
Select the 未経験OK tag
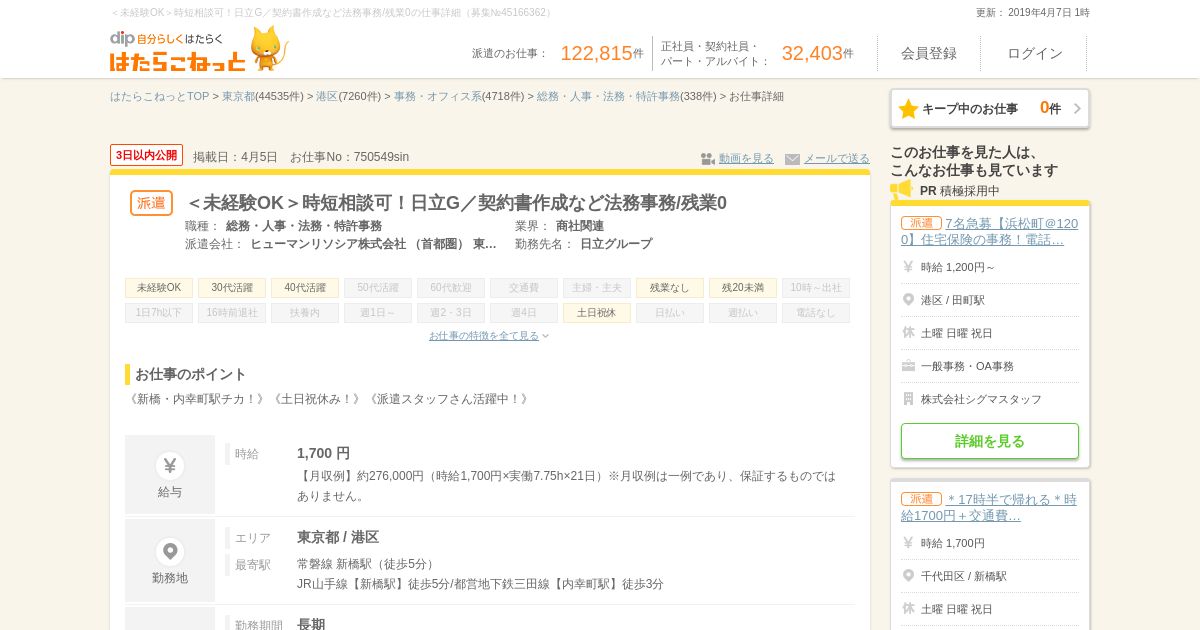[x=159, y=288]
